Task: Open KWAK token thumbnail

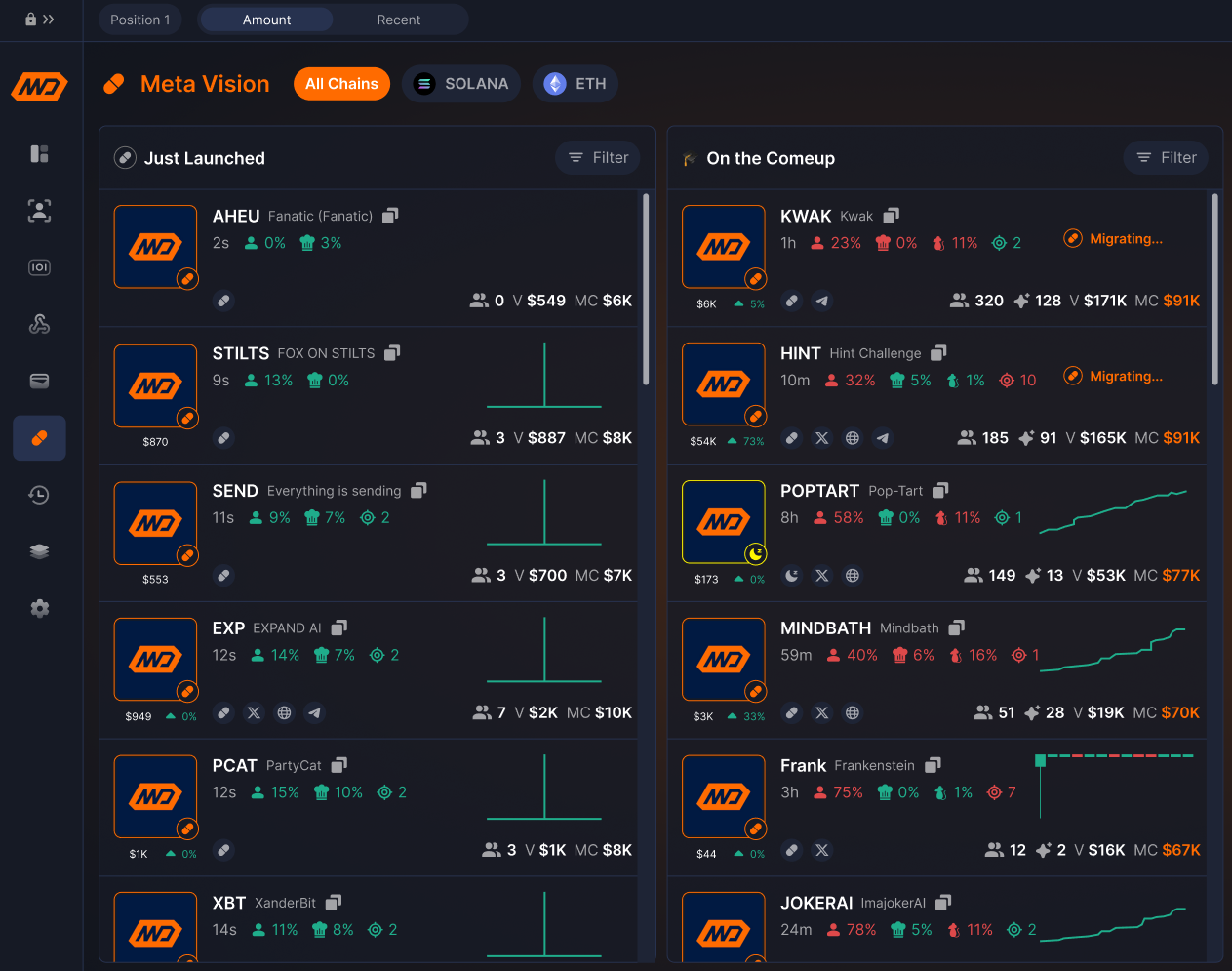Action: [723, 247]
